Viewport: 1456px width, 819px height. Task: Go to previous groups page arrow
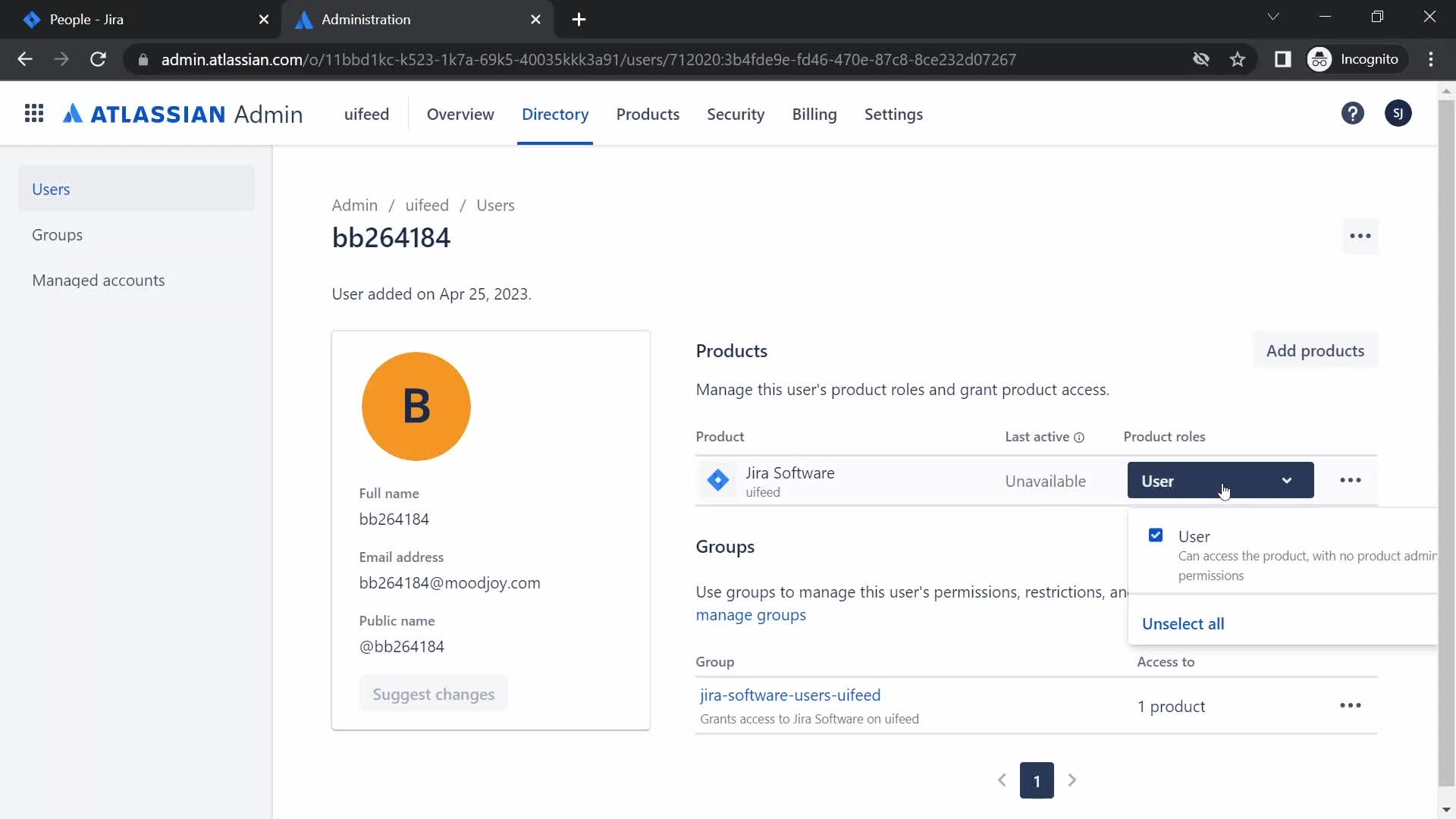[1002, 780]
